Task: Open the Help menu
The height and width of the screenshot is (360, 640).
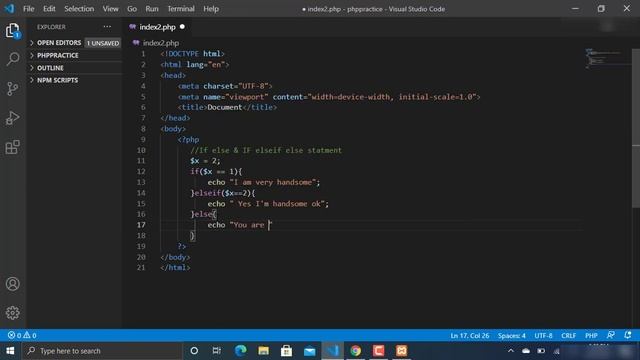Action: [x=211, y=9]
